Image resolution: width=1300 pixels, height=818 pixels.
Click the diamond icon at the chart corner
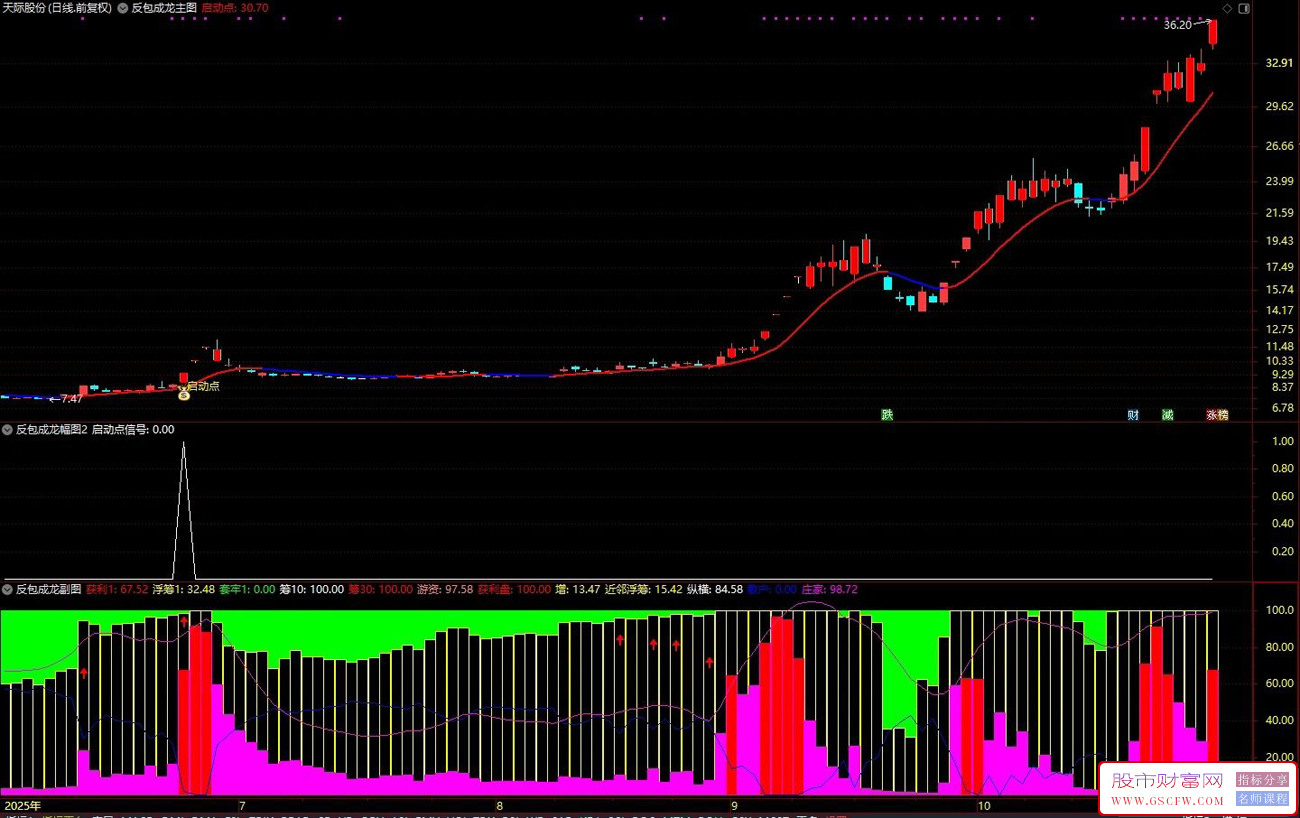tap(1227, 8)
